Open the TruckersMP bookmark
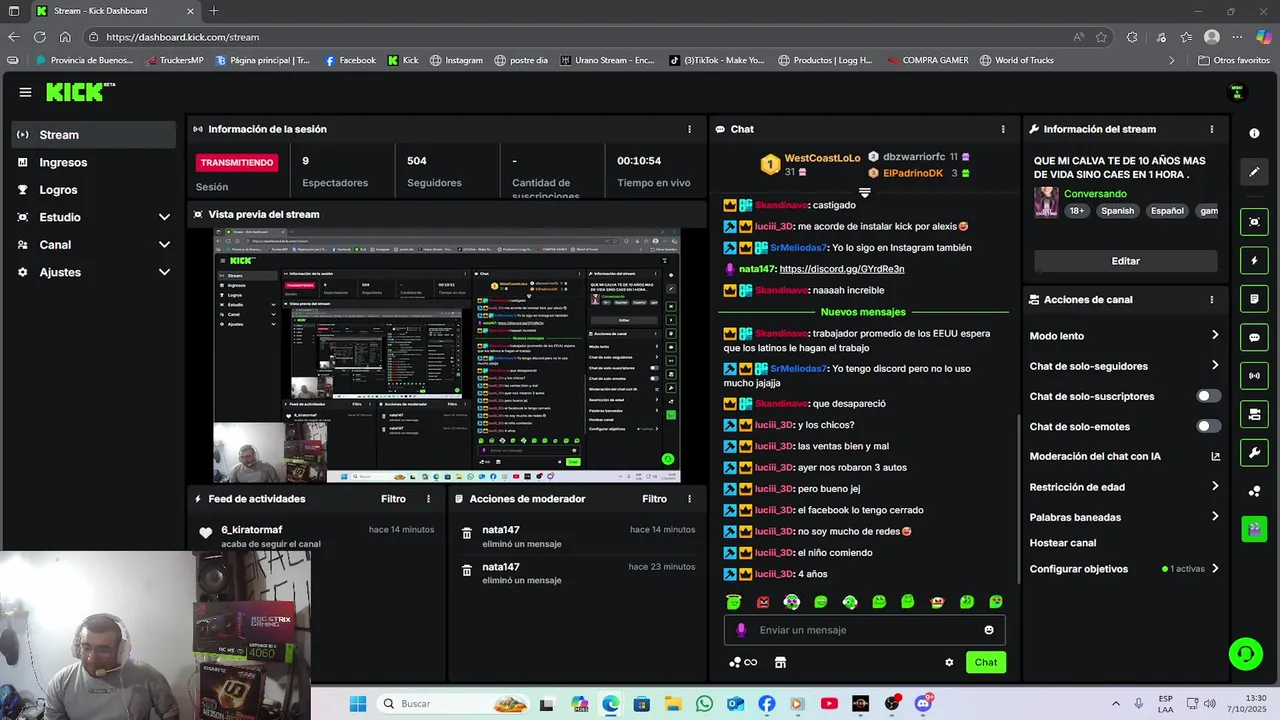This screenshot has height=720, width=1280. click(x=173, y=60)
